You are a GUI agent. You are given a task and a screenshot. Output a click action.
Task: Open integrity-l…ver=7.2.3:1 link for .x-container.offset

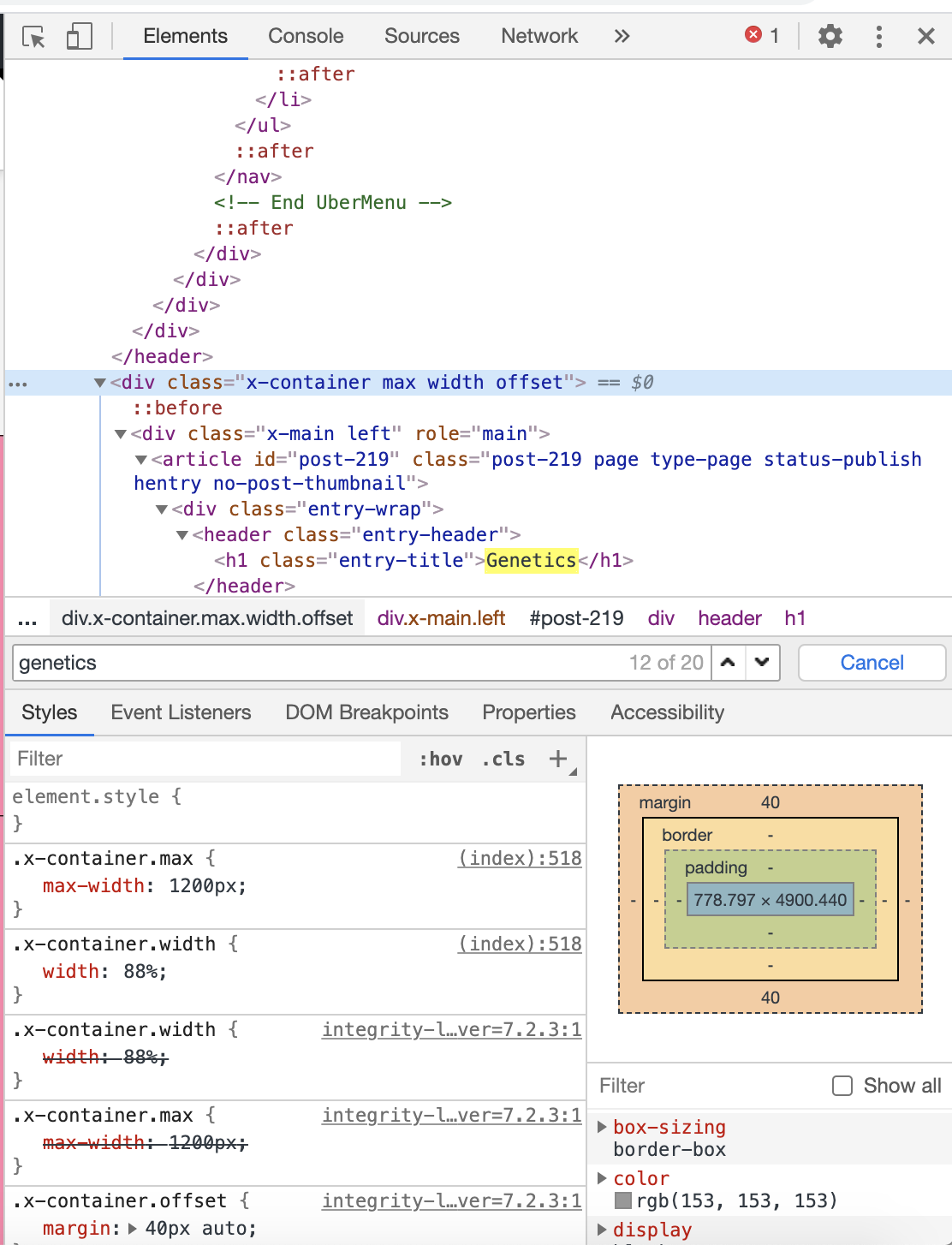(x=452, y=1200)
